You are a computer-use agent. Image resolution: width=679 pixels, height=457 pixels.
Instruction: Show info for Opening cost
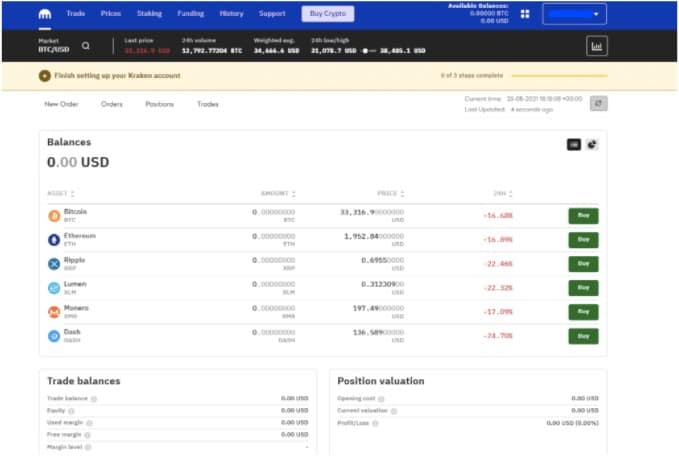pos(381,399)
